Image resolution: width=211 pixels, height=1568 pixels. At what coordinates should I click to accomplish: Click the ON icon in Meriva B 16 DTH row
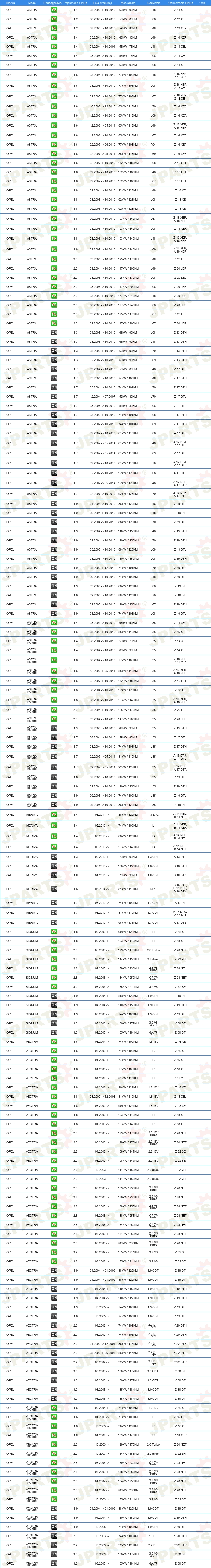click(54, 866)
